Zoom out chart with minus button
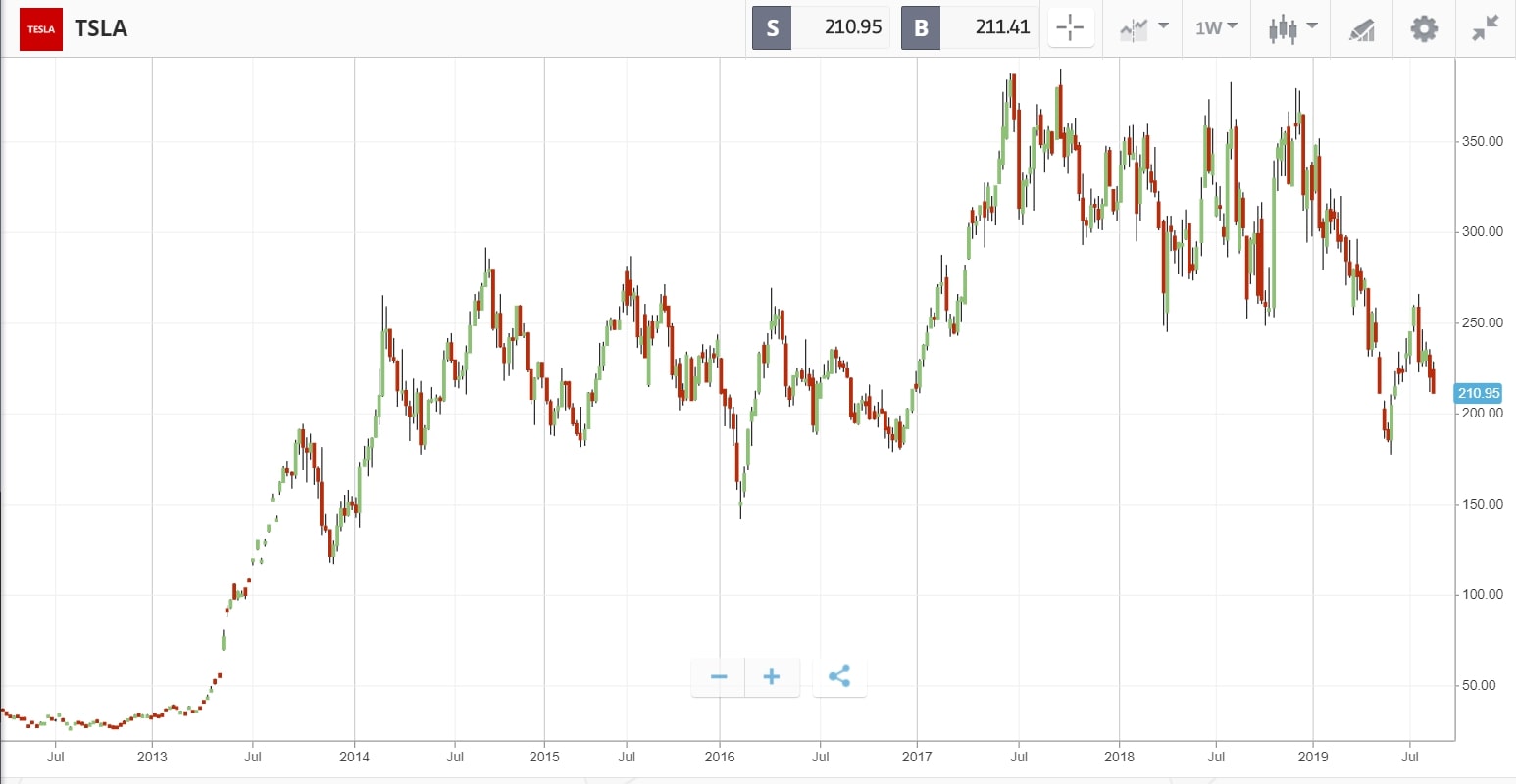Screen dimensions: 1516x784 (719, 677)
